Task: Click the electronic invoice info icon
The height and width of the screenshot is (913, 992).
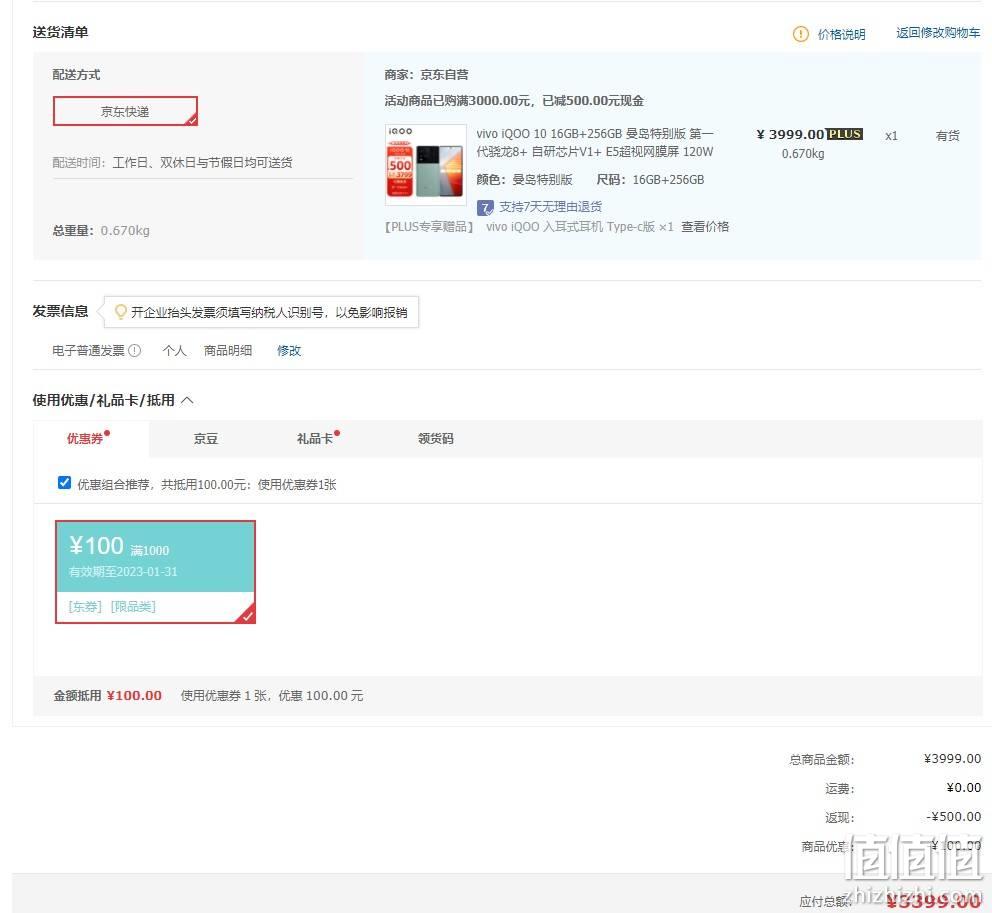Action: pos(135,351)
